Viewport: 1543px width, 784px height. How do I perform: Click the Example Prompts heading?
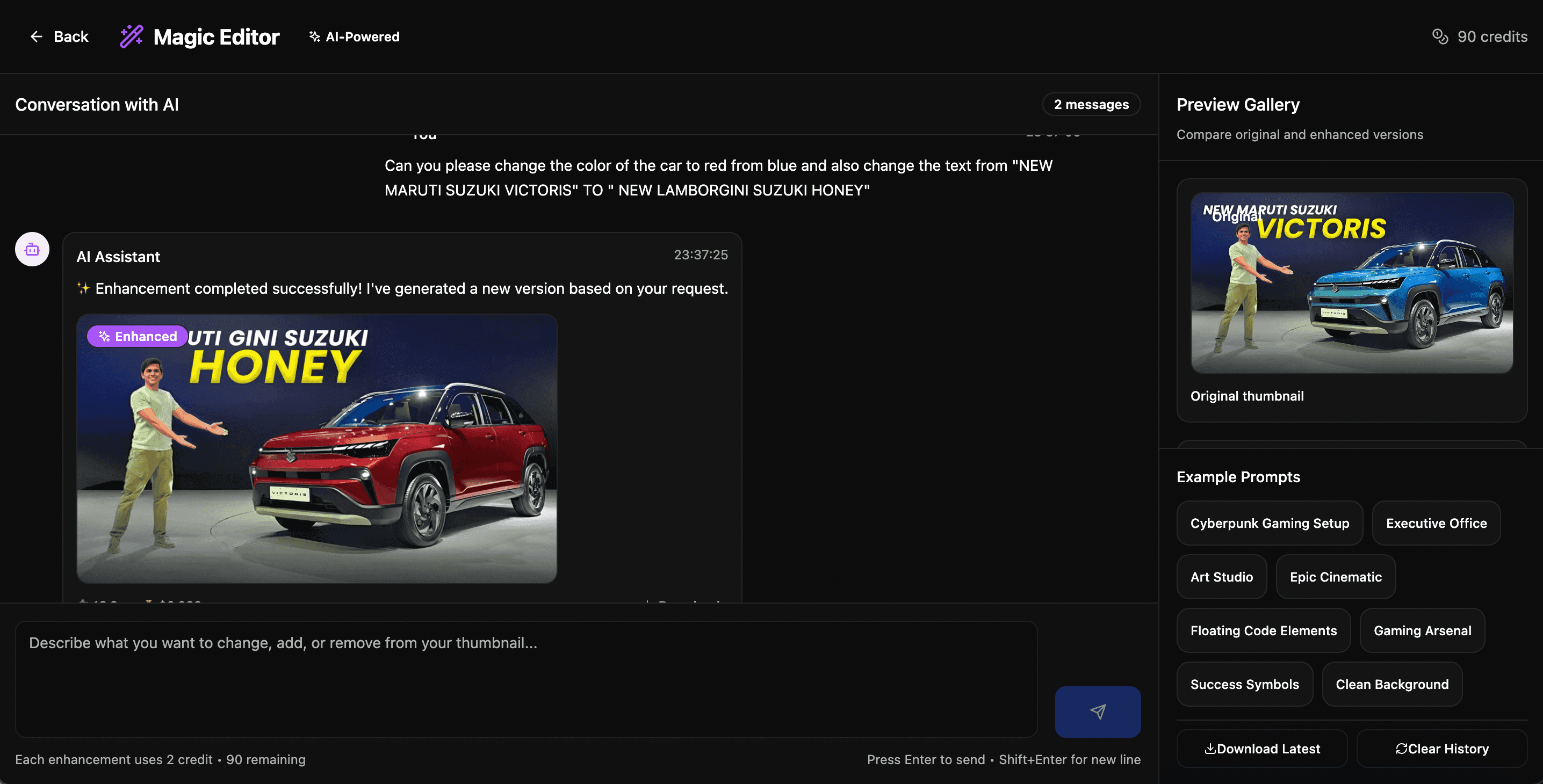point(1238,477)
